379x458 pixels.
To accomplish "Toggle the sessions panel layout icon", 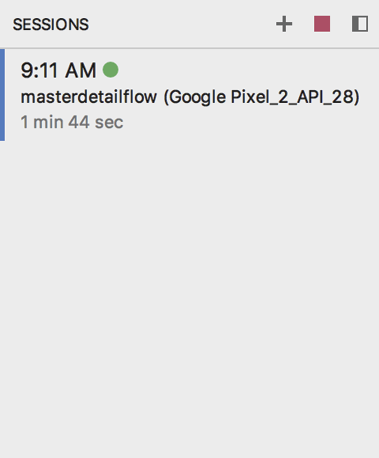I will point(360,24).
